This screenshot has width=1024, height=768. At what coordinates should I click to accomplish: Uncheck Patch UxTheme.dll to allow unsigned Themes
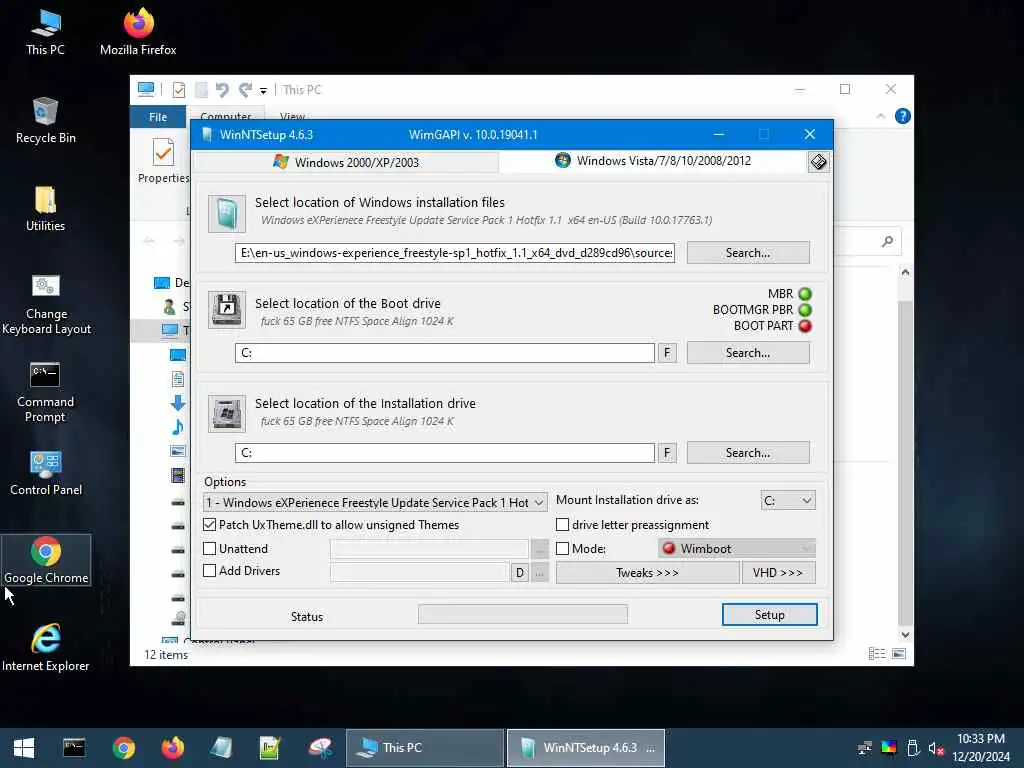click(x=210, y=524)
